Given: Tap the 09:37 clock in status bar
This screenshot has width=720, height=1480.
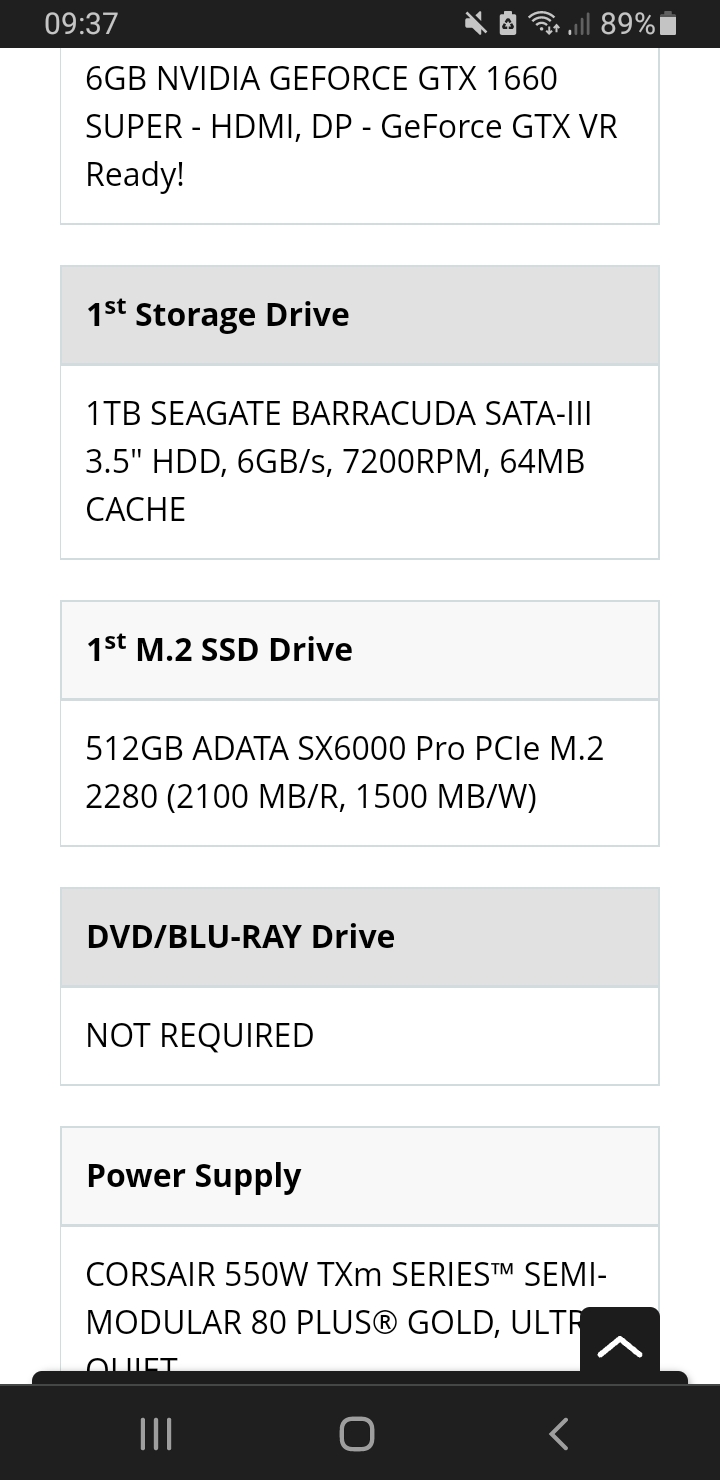Looking at the screenshot, I should [x=81, y=23].
